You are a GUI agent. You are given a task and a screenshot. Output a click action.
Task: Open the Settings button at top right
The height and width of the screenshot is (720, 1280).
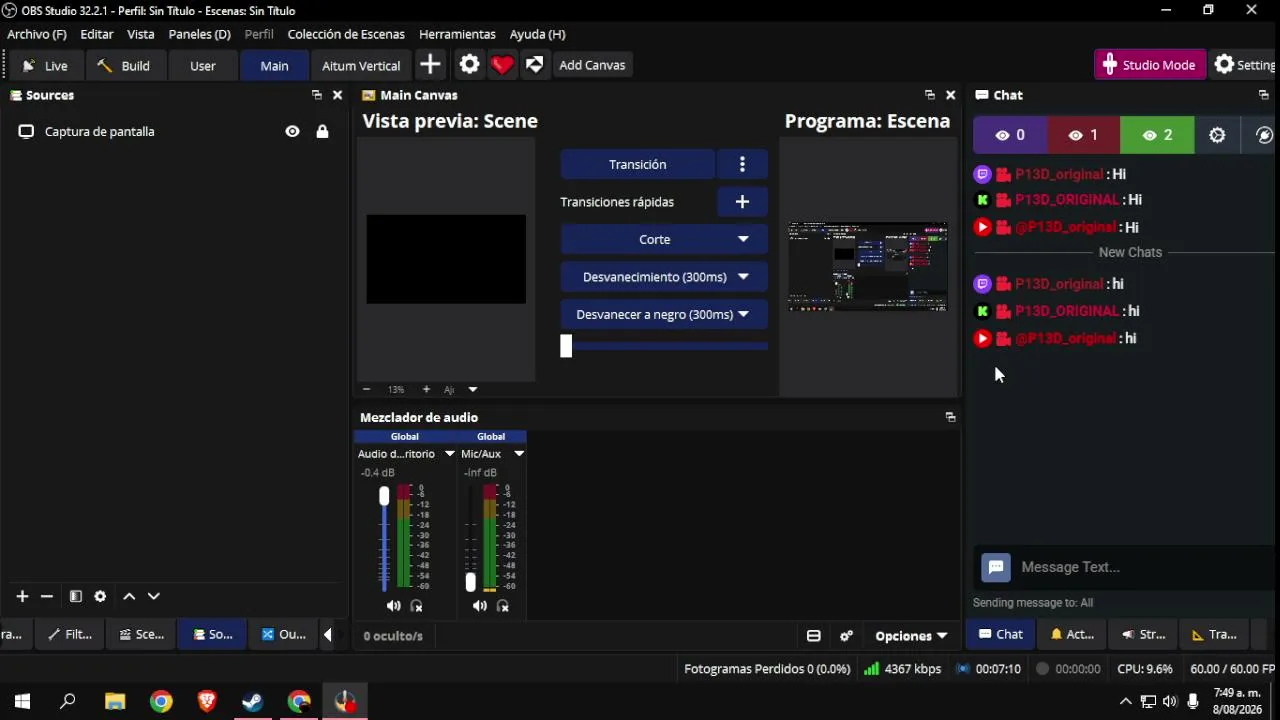(1245, 65)
